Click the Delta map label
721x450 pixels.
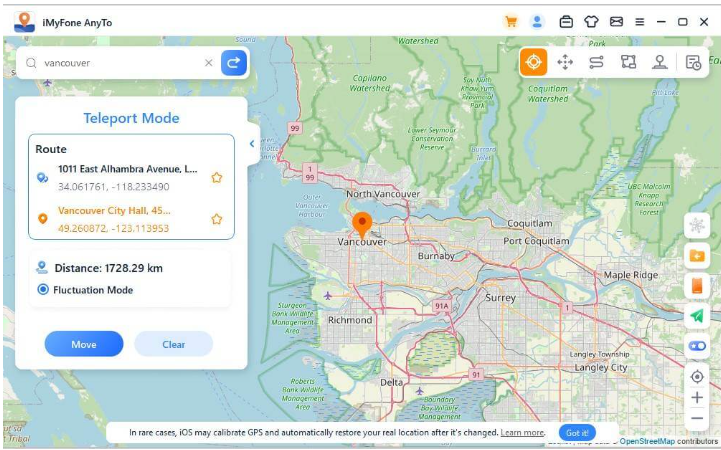(391, 382)
